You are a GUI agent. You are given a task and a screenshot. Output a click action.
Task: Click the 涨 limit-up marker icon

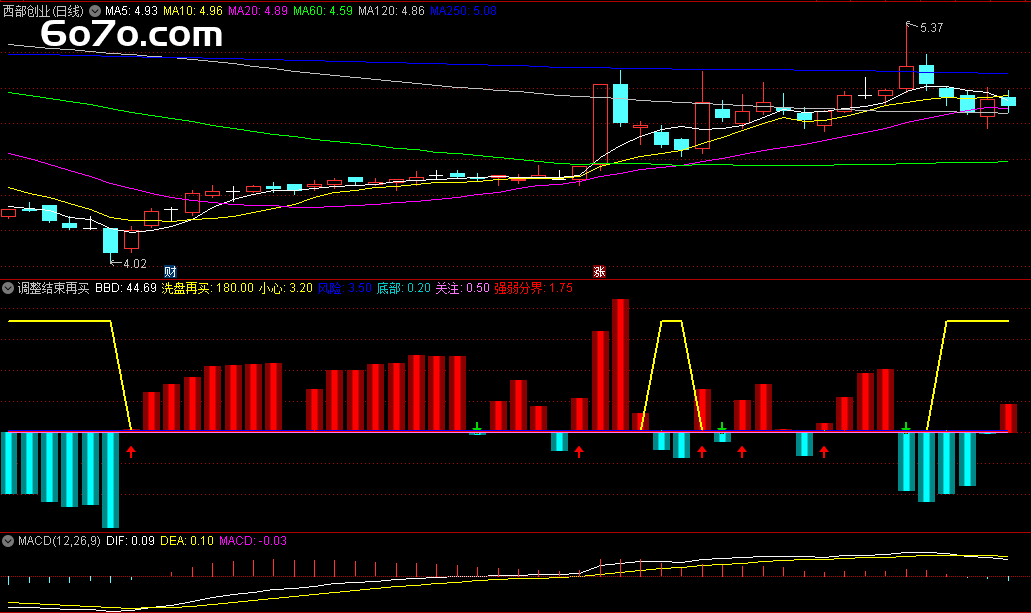pyautogui.click(x=599, y=272)
